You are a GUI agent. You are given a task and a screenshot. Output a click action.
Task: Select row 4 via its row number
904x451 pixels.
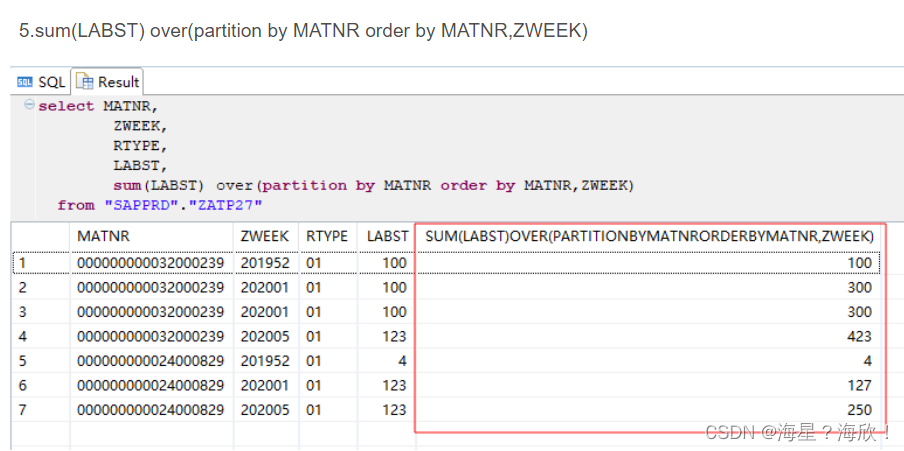(x=24, y=337)
